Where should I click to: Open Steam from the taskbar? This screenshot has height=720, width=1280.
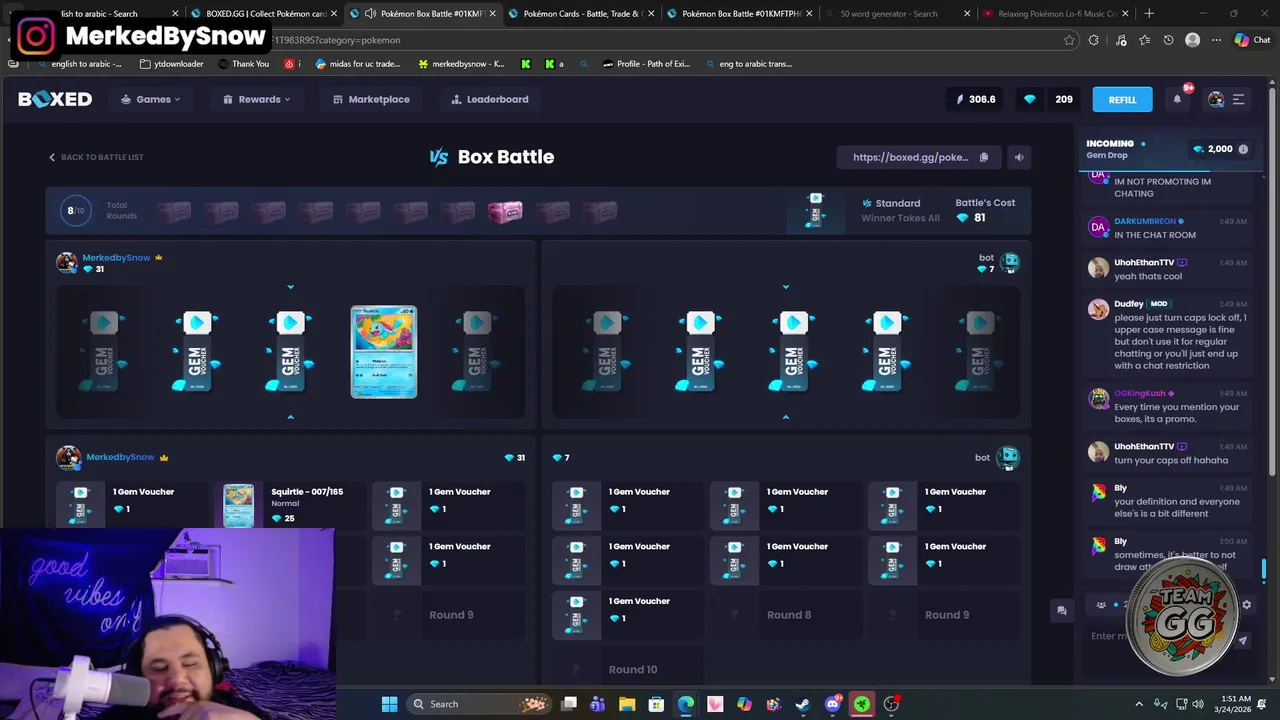tap(803, 704)
